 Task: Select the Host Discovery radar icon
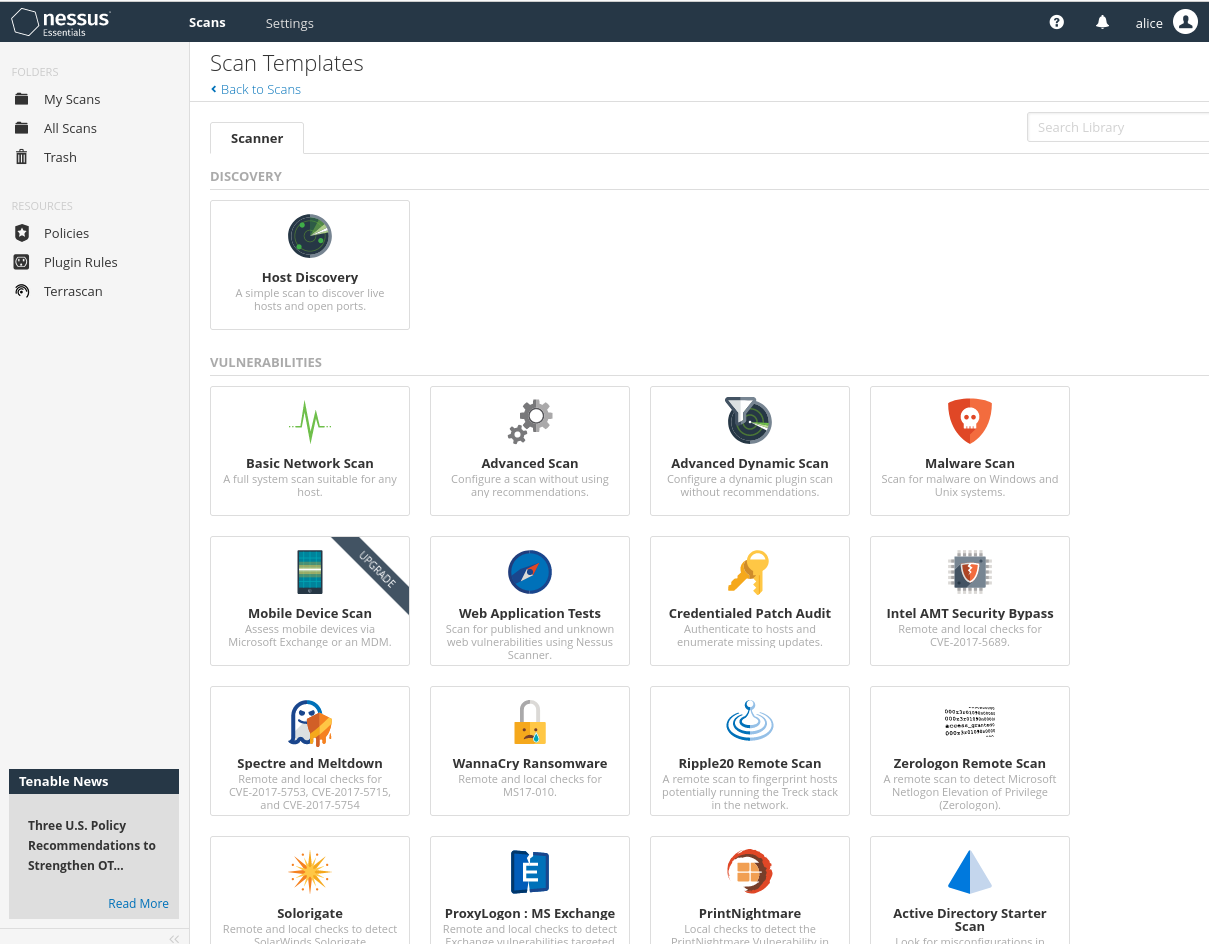coord(310,236)
